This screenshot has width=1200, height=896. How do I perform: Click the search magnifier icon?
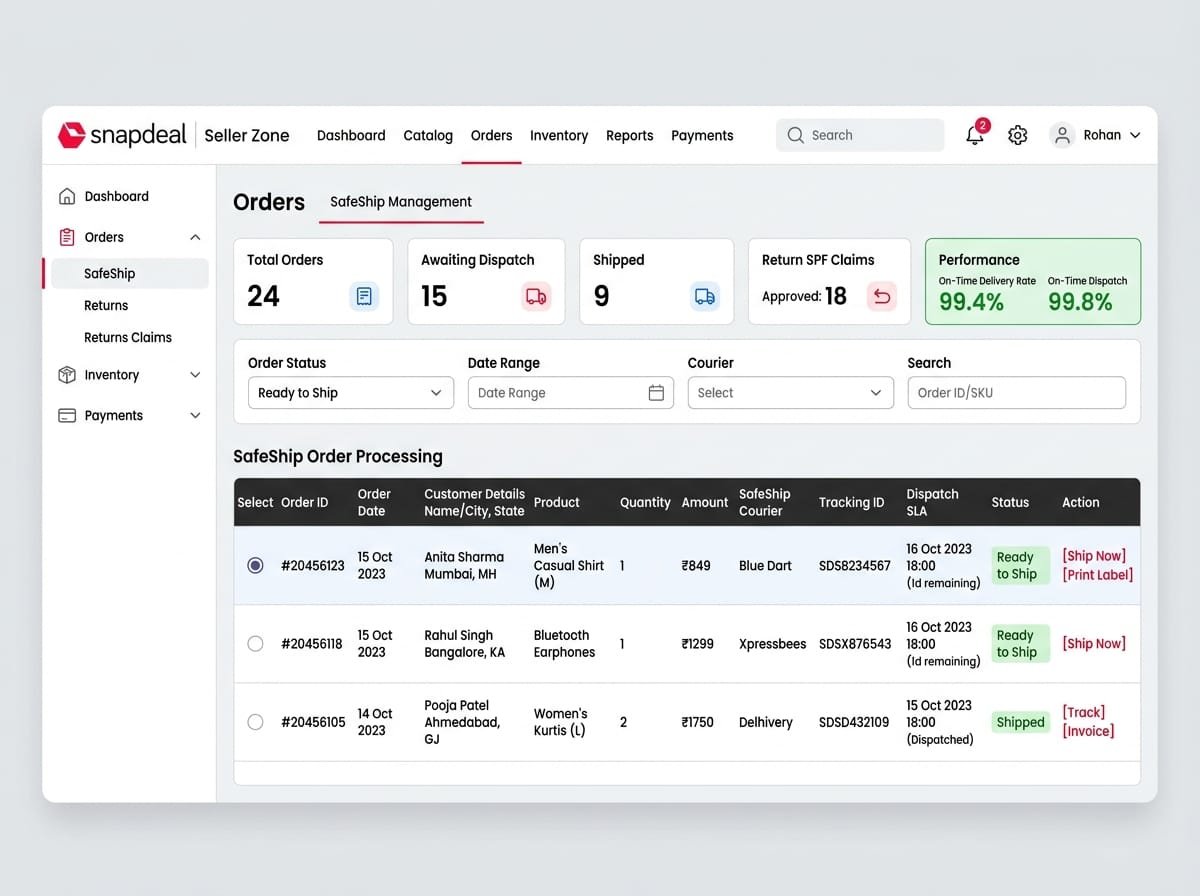click(796, 135)
